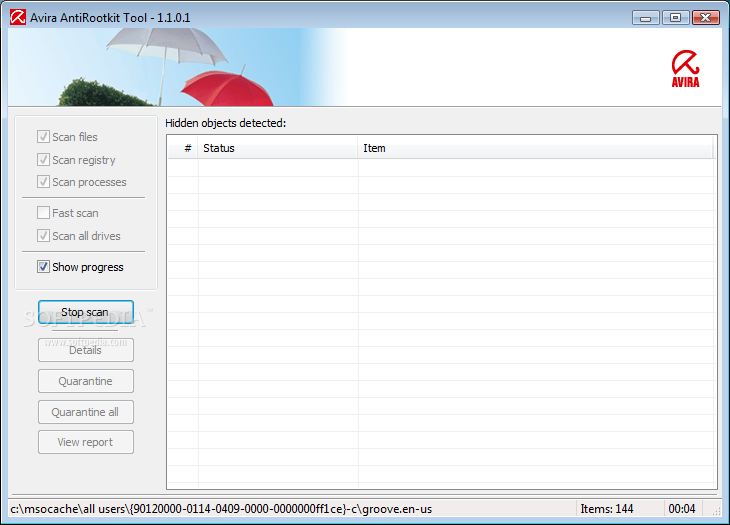Click the Stop scan button
Screen dimensions: 730x525
coord(86,312)
